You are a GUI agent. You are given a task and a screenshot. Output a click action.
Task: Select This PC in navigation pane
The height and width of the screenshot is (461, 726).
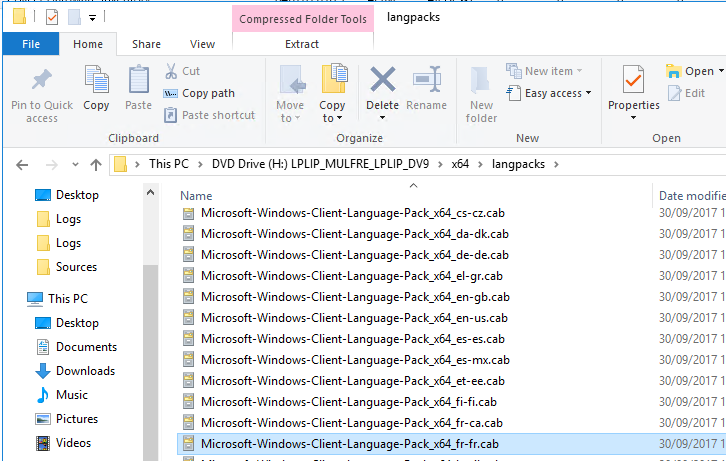pyautogui.click(x=57, y=299)
